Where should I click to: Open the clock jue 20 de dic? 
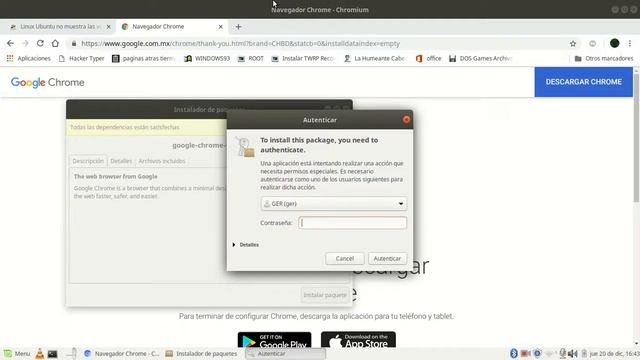click(x=614, y=354)
